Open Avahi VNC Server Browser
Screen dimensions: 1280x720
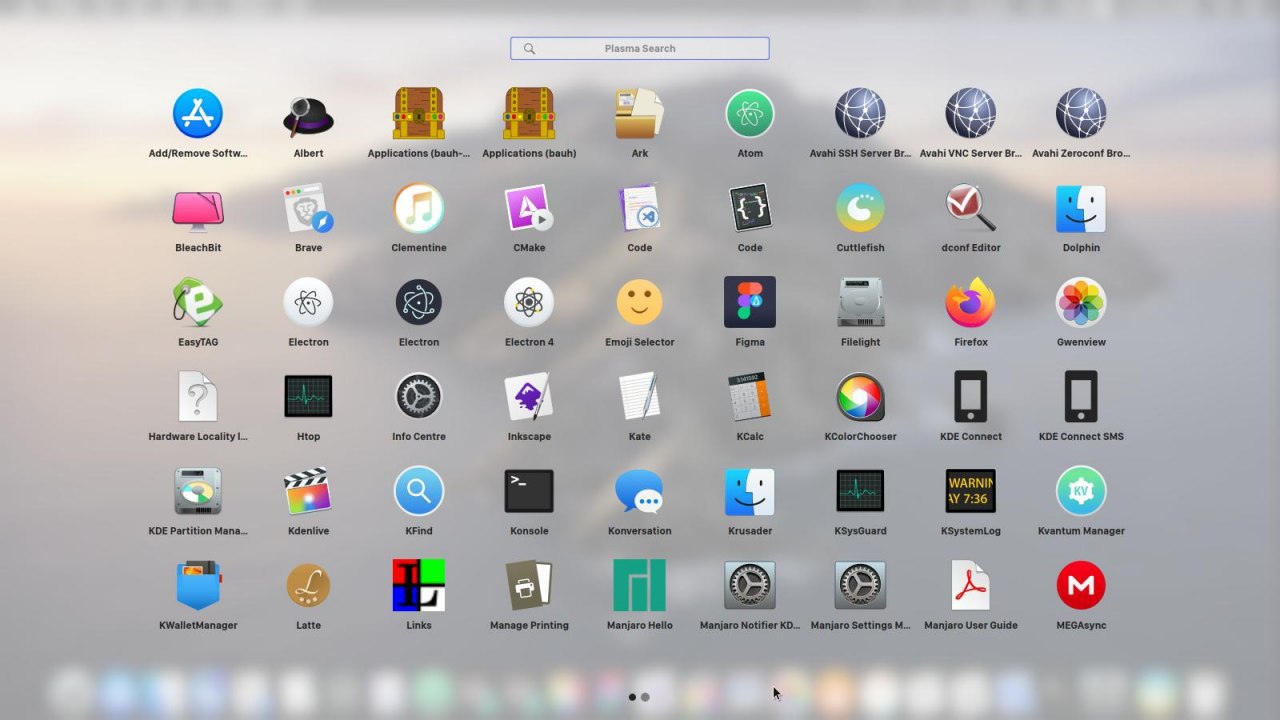tap(970, 113)
